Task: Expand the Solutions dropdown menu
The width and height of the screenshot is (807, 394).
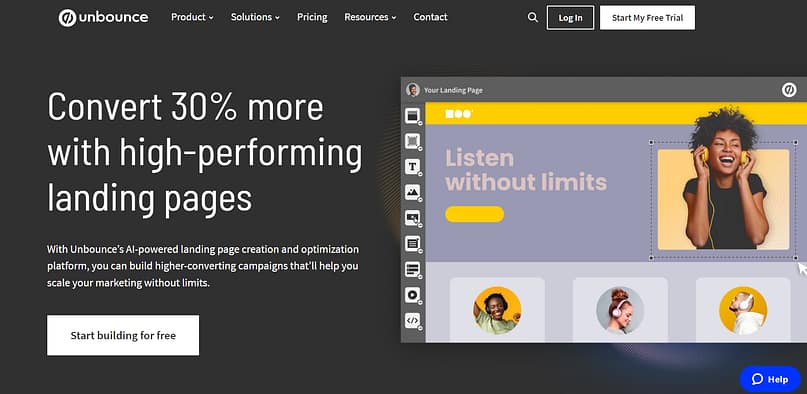Action: [x=255, y=17]
